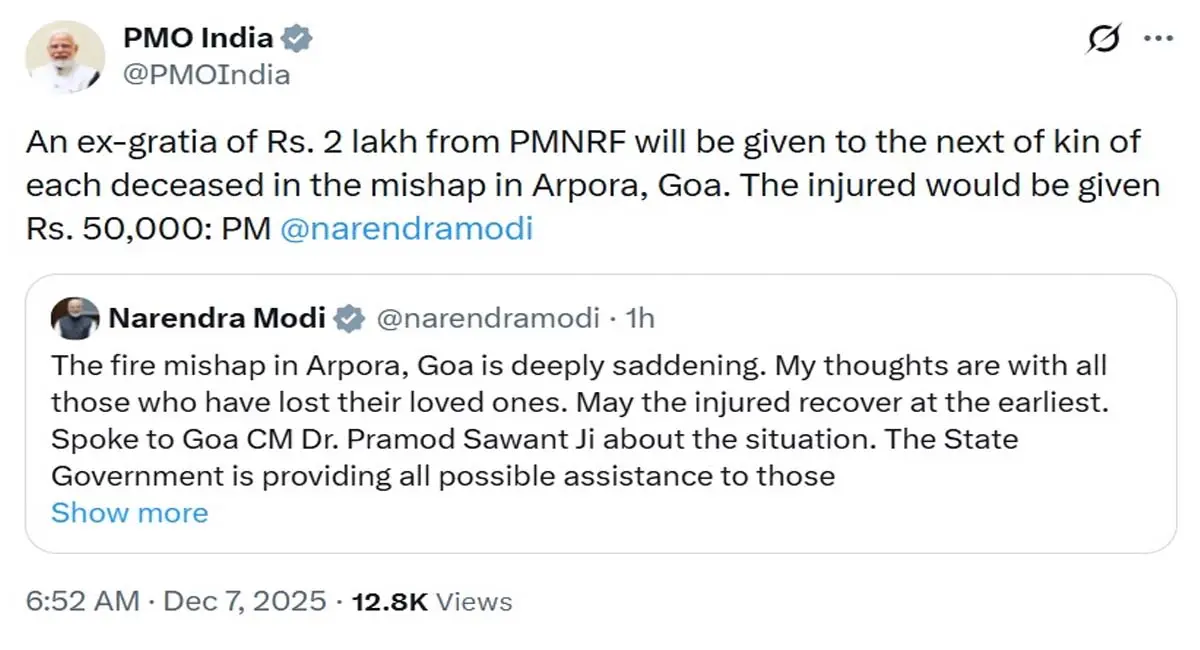Click the Views label at the bottom
Screen dimensions: 1200x650
tap(475, 601)
